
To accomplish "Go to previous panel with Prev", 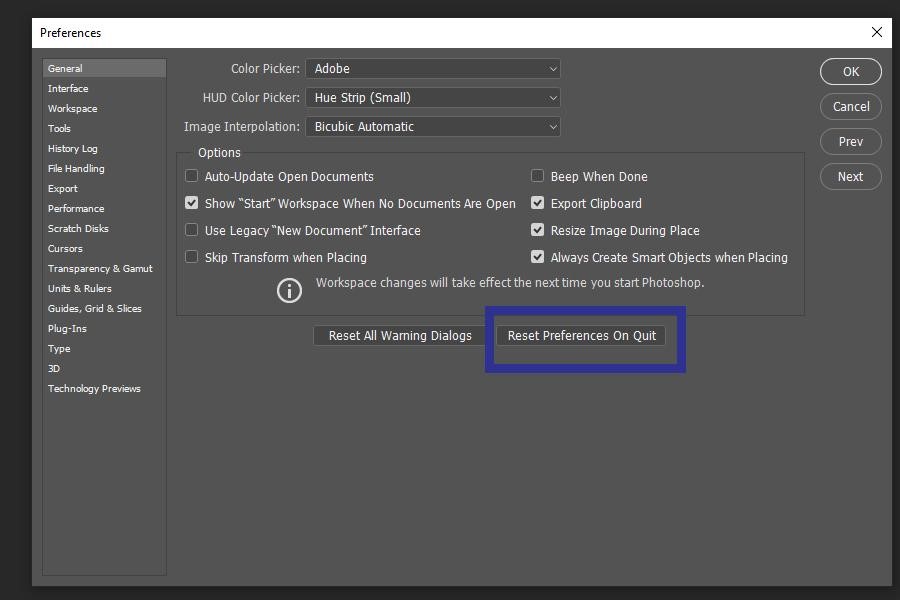I will click(x=851, y=142).
